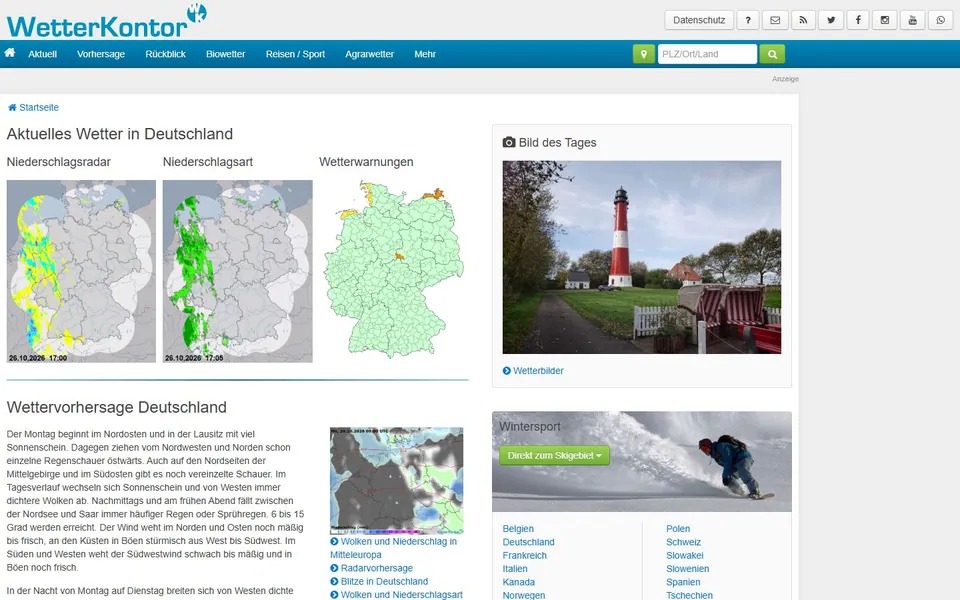This screenshot has height=600, width=960.
Task: Open the Vorhersage menu
Action: pyautogui.click(x=101, y=54)
